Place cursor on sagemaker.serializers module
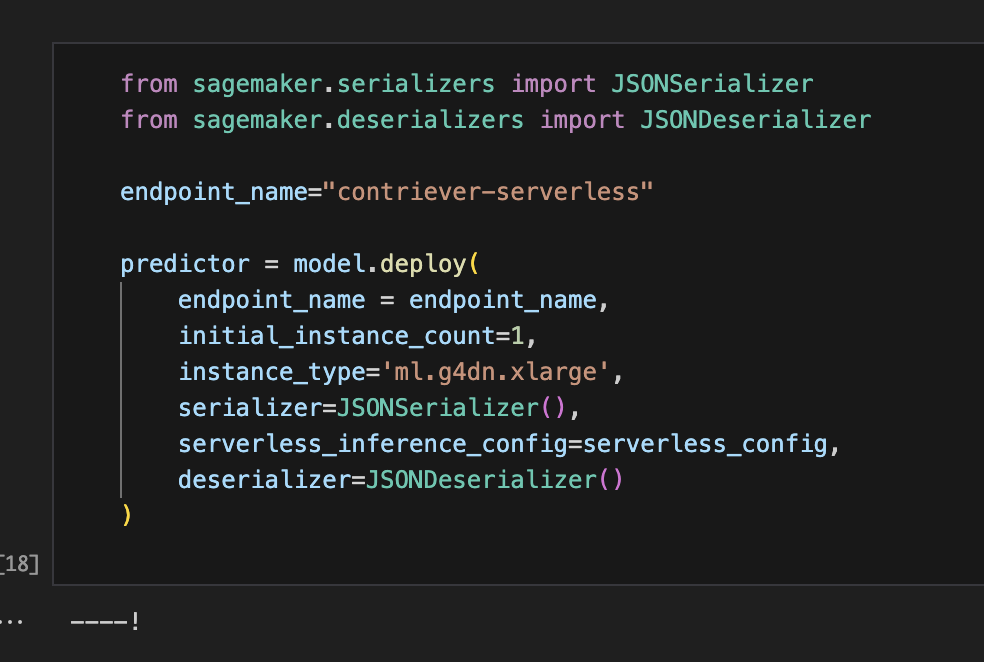Image resolution: width=984 pixels, height=662 pixels. 343,83
